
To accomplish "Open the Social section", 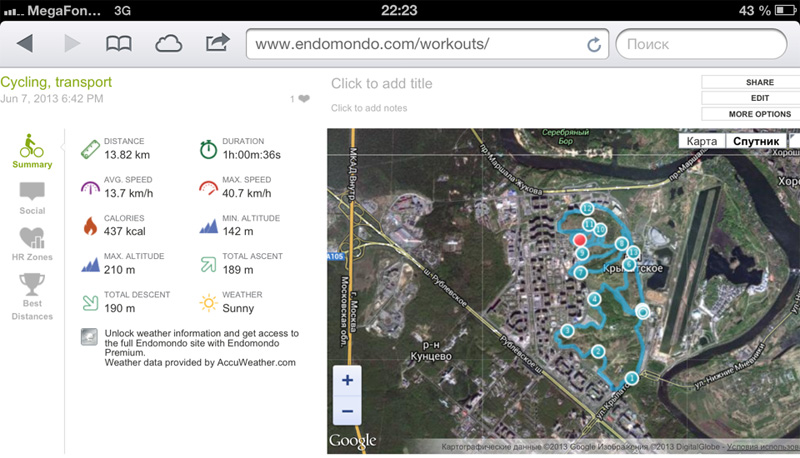I will pos(32,198).
